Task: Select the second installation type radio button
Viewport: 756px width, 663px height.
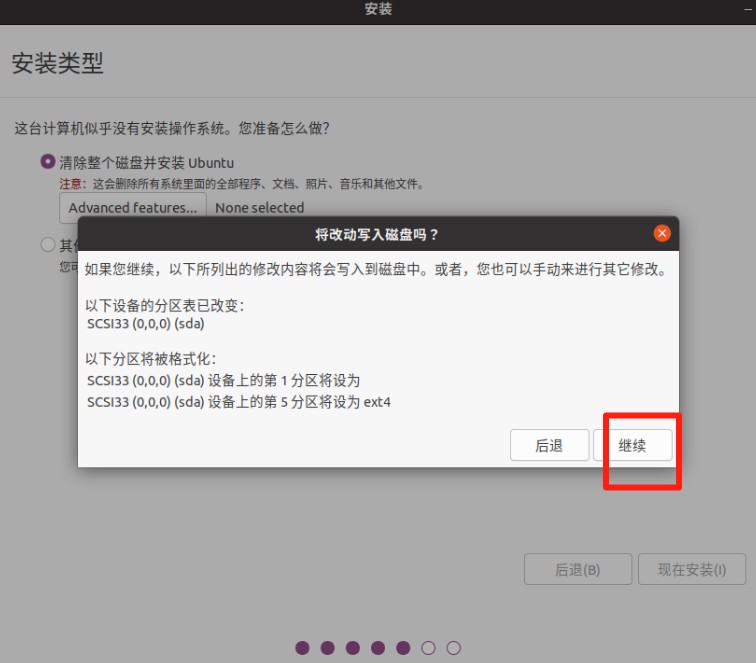Action: [x=48, y=244]
